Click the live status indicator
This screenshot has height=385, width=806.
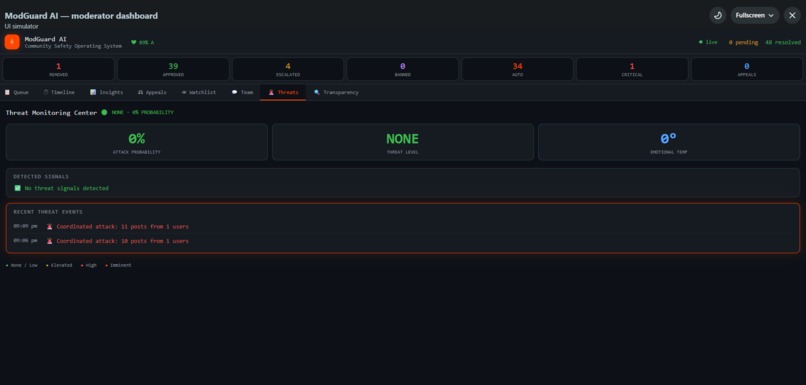coord(708,42)
